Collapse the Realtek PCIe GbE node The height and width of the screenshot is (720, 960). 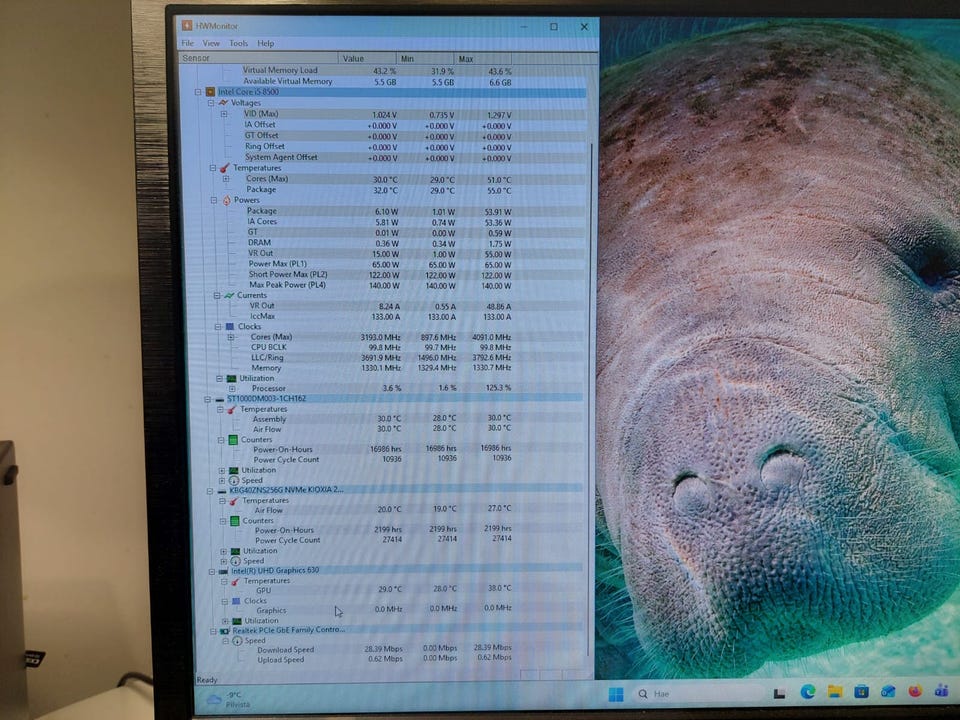pos(213,631)
